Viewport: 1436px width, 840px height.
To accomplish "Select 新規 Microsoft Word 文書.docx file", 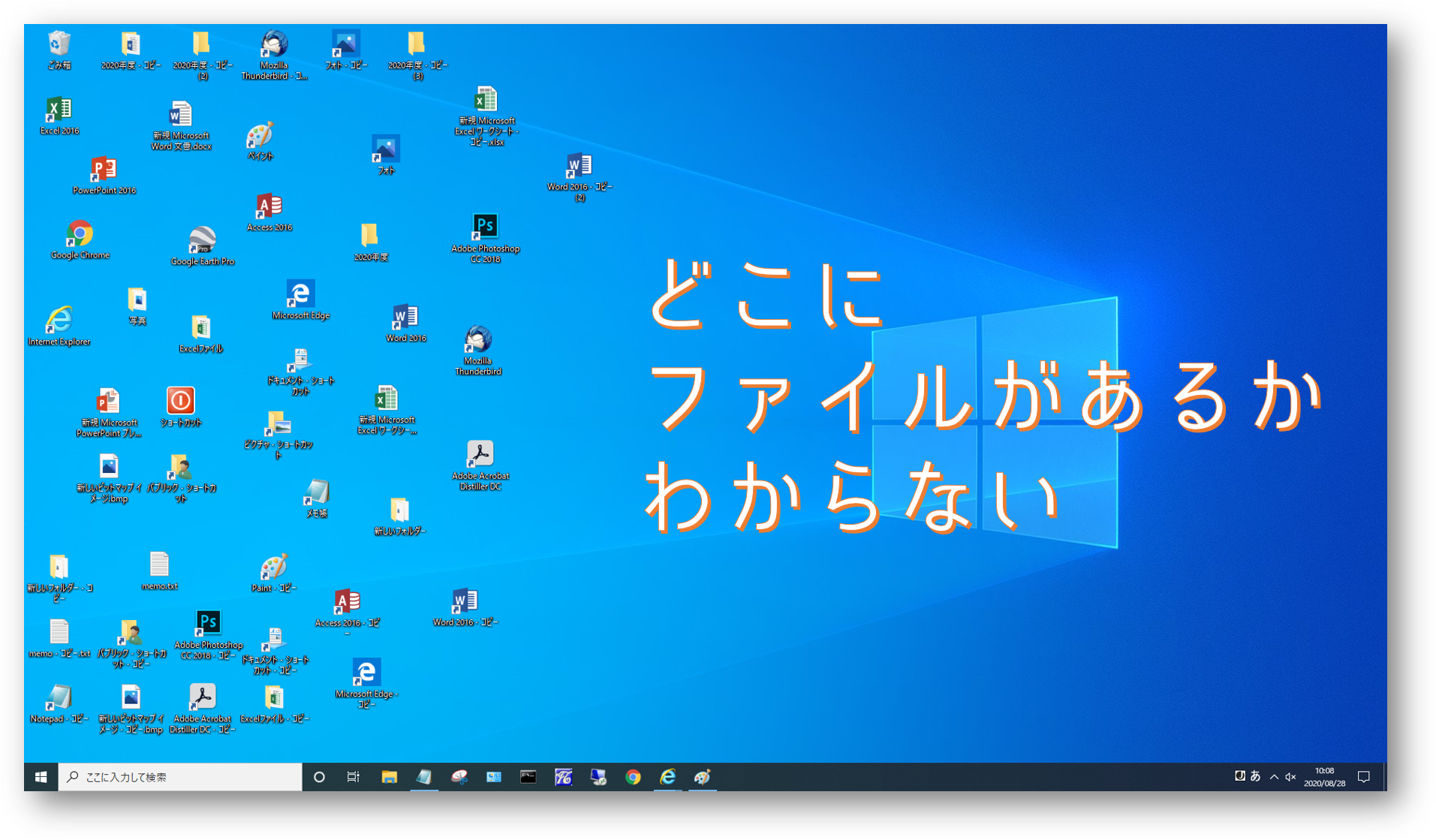I will 181,125.
